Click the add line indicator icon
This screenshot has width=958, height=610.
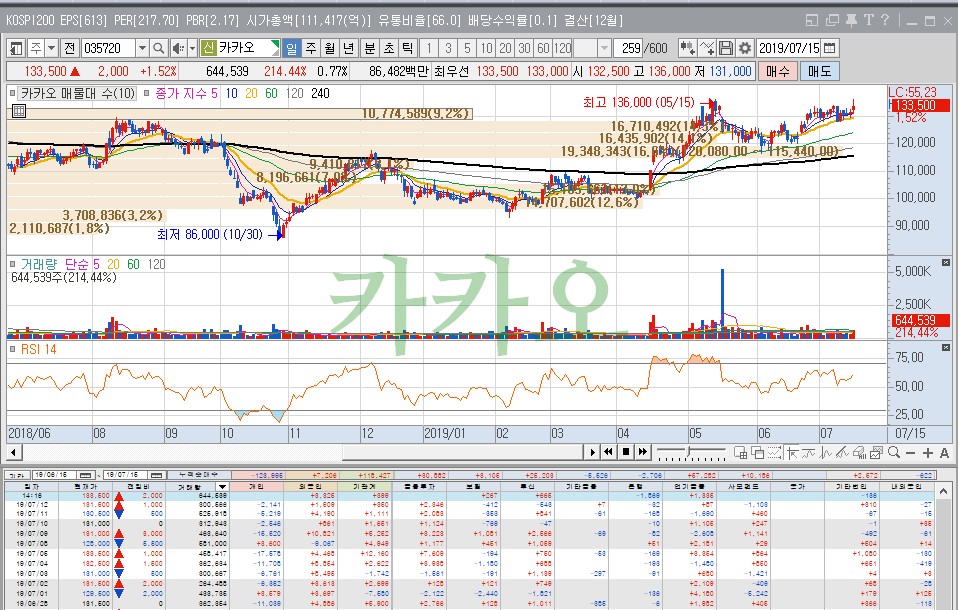click(x=707, y=48)
